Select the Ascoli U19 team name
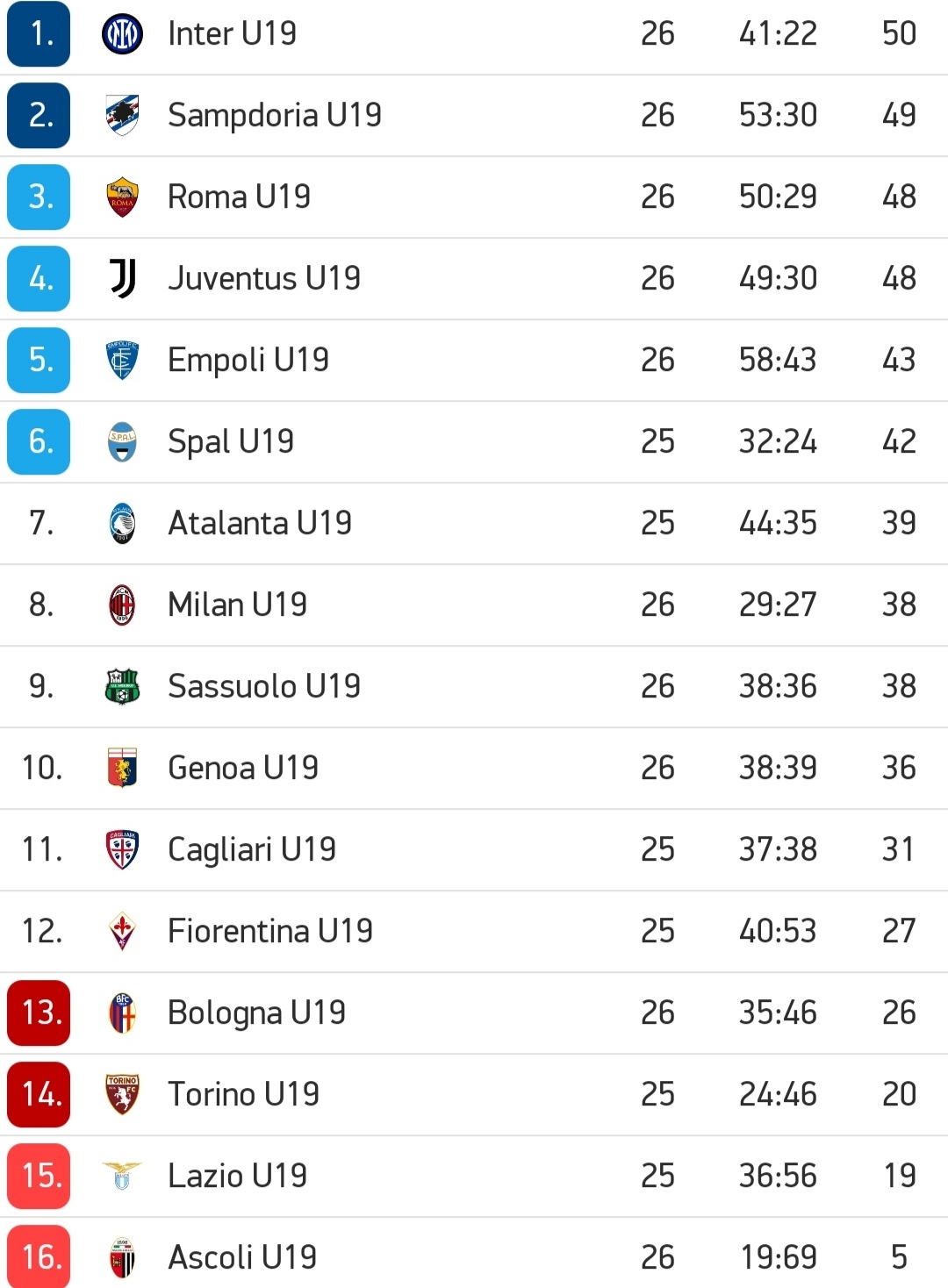Screen dimensions: 948x1288 coord(242,1258)
